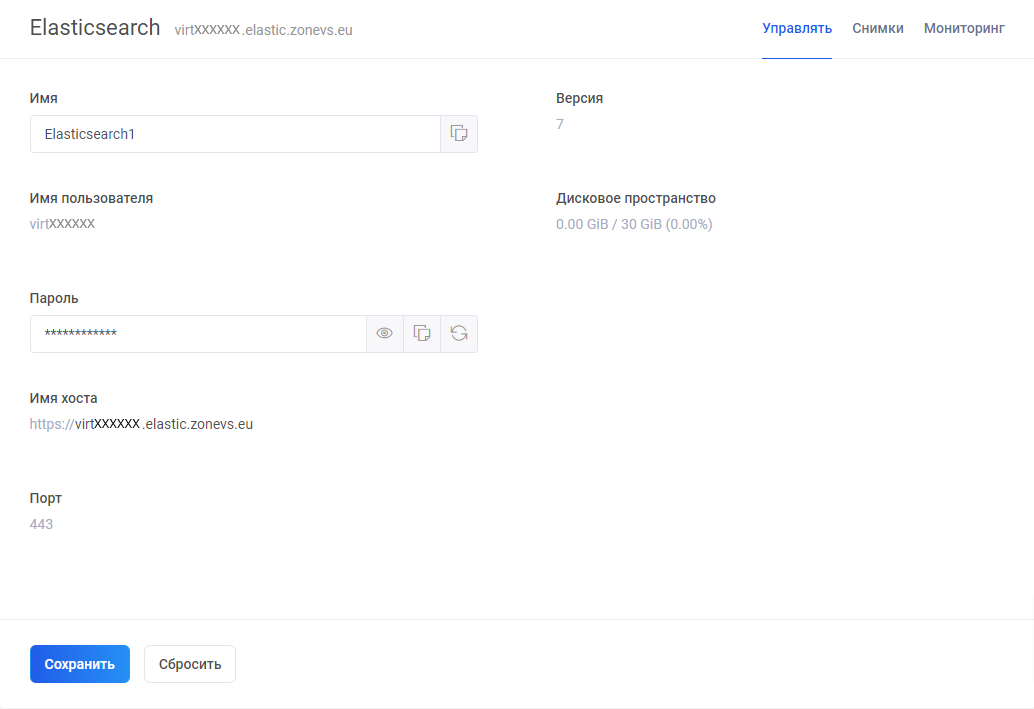
Task: Open the Снимки tab
Action: click(877, 28)
